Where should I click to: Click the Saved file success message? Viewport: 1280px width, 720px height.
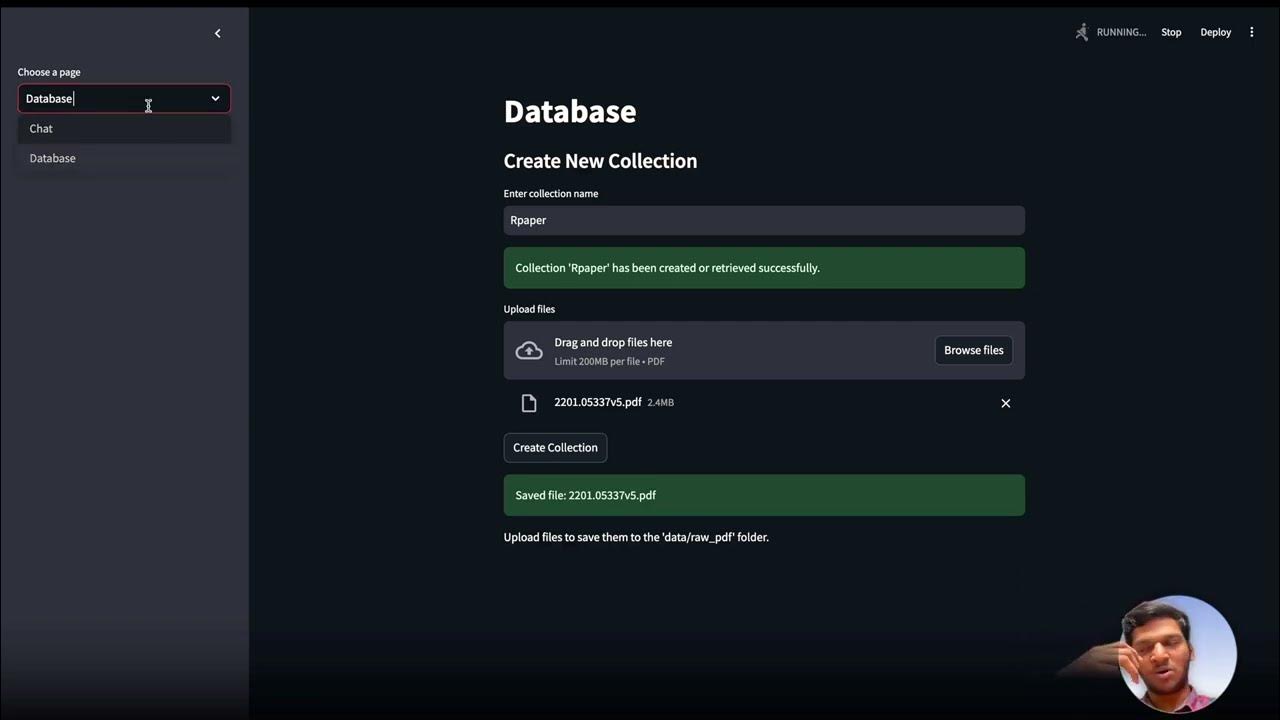763,496
